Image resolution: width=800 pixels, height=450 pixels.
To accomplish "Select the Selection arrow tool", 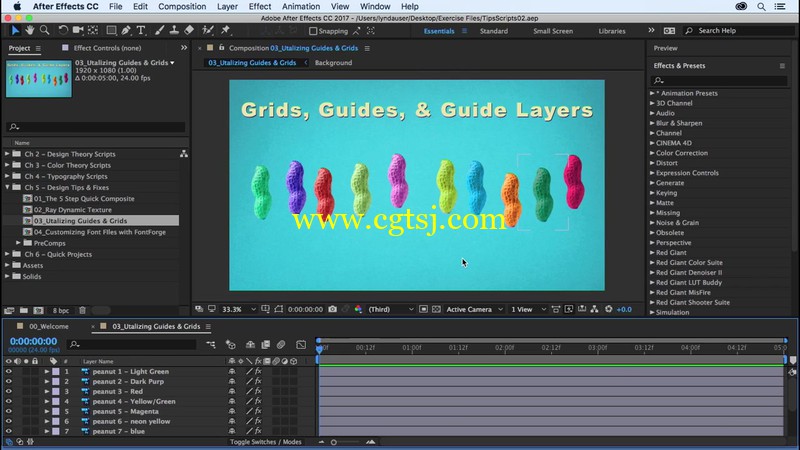I will coord(15,31).
